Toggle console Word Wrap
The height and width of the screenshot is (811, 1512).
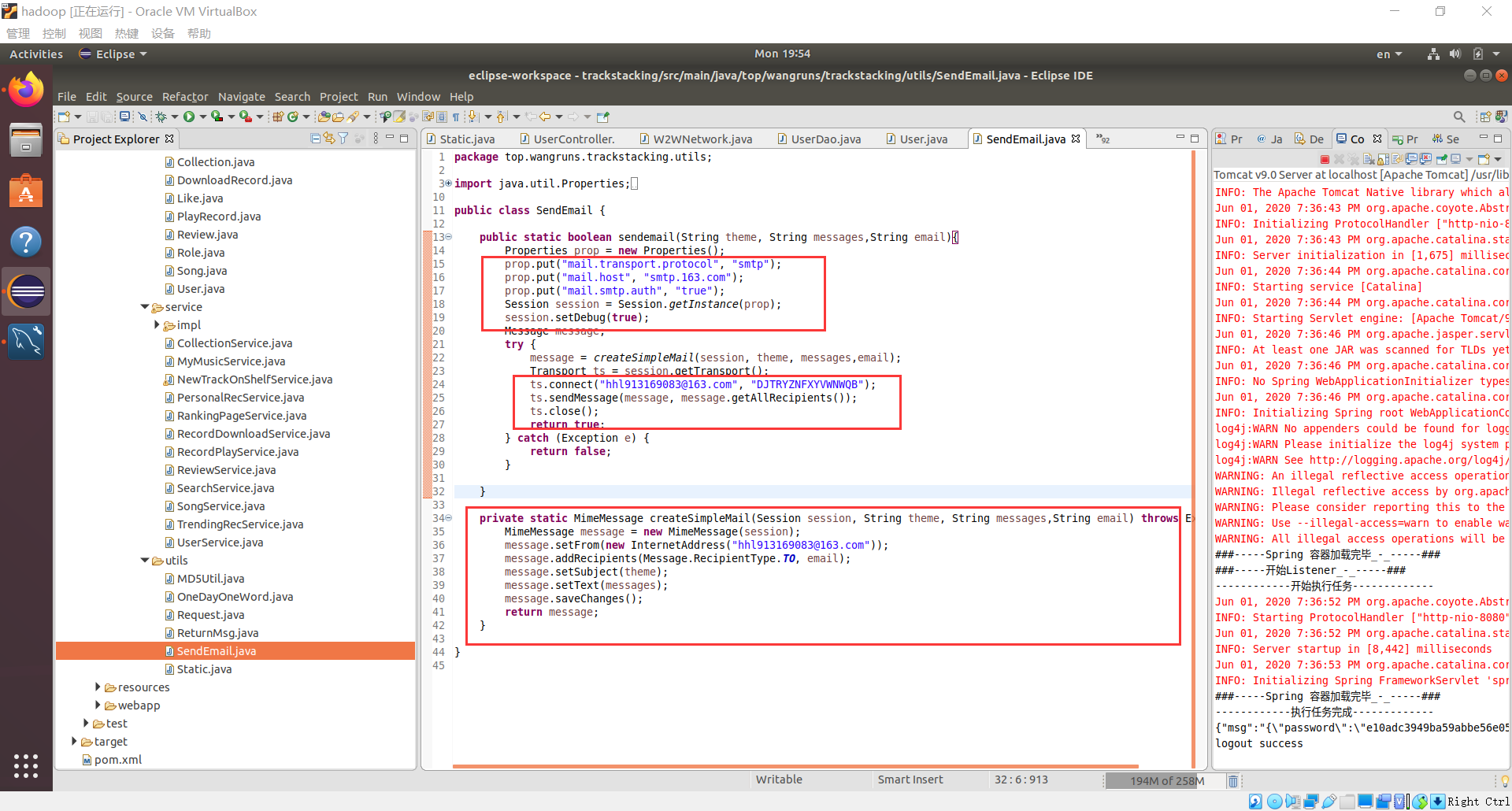1398,159
